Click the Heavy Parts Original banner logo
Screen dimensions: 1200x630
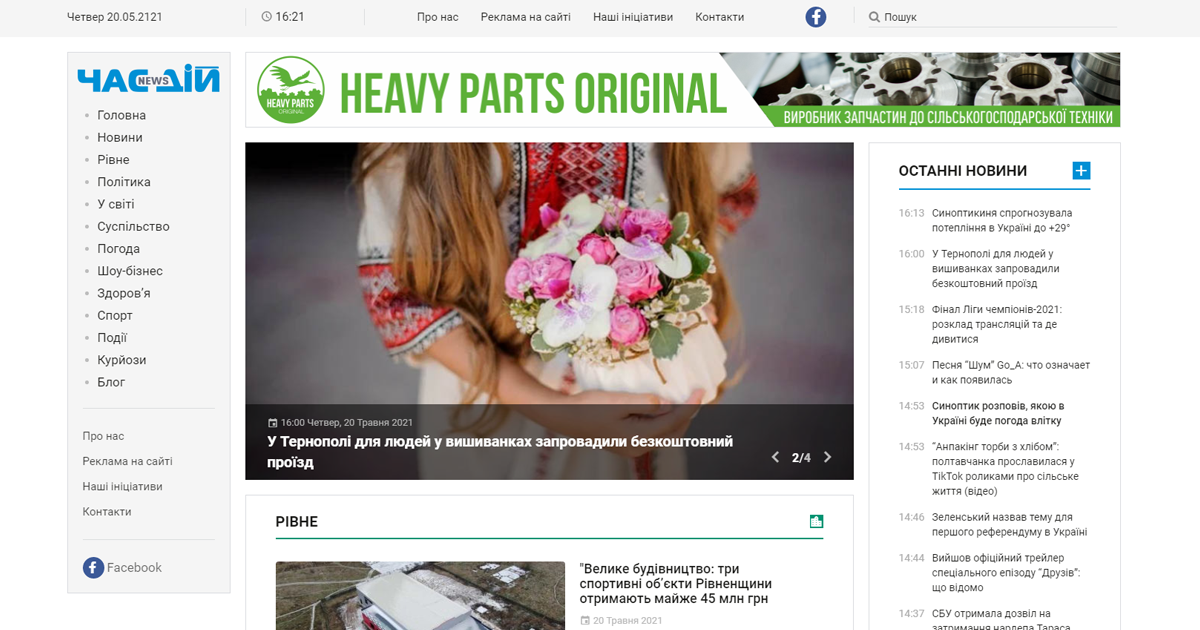pos(290,90)
